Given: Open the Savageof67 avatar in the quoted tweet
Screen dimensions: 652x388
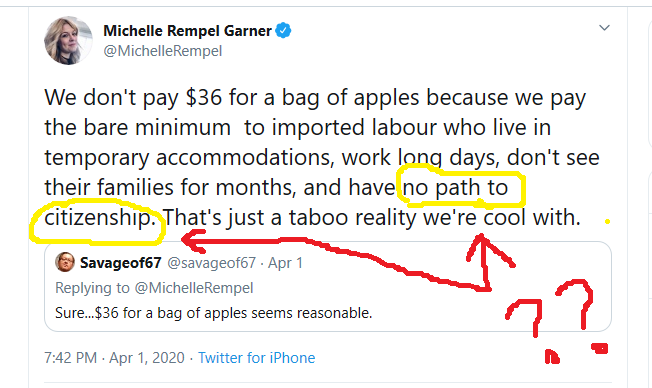Looking at the screenshot, I should coord(65,262).
